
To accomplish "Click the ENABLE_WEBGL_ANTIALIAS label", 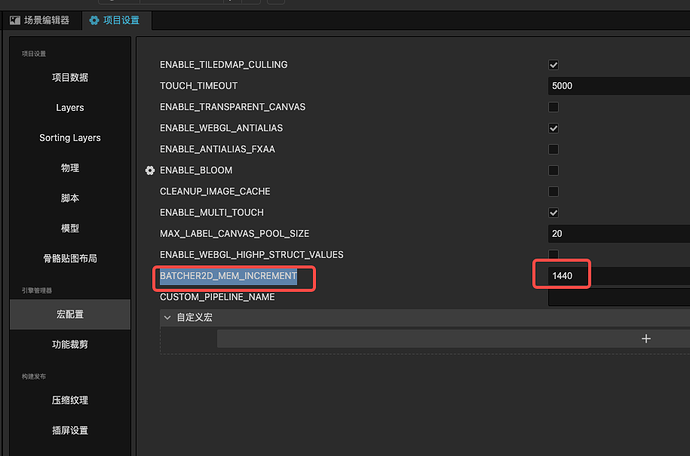I will pyautogui.click(x=221, y=128).
